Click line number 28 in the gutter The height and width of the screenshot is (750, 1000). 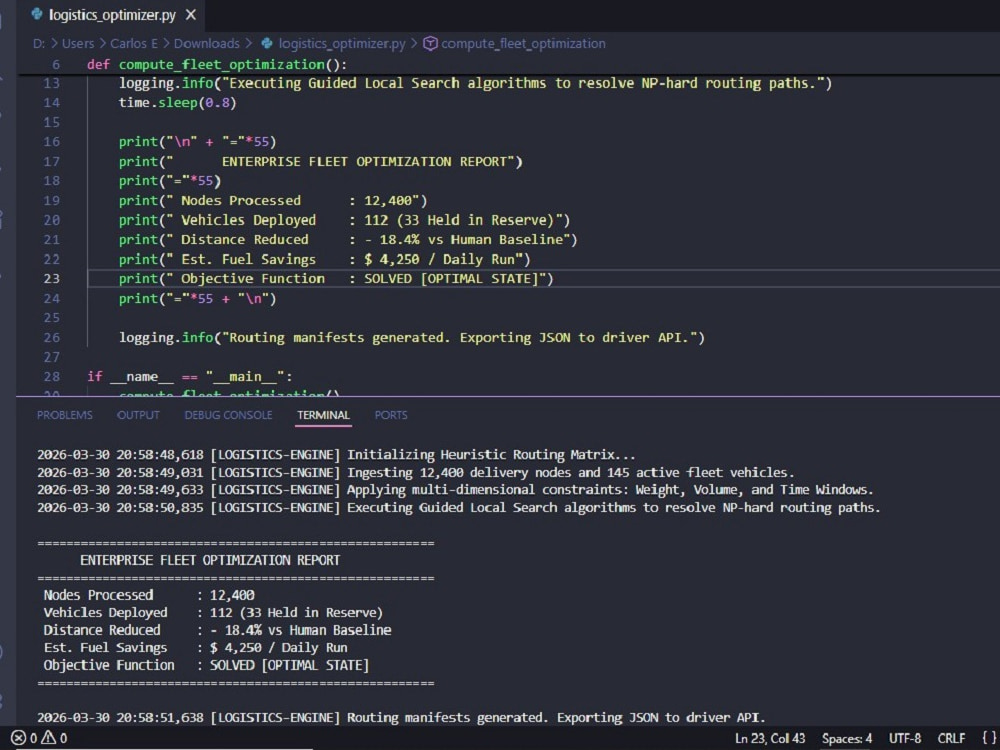pyautogui.click(x=52, y=376)
